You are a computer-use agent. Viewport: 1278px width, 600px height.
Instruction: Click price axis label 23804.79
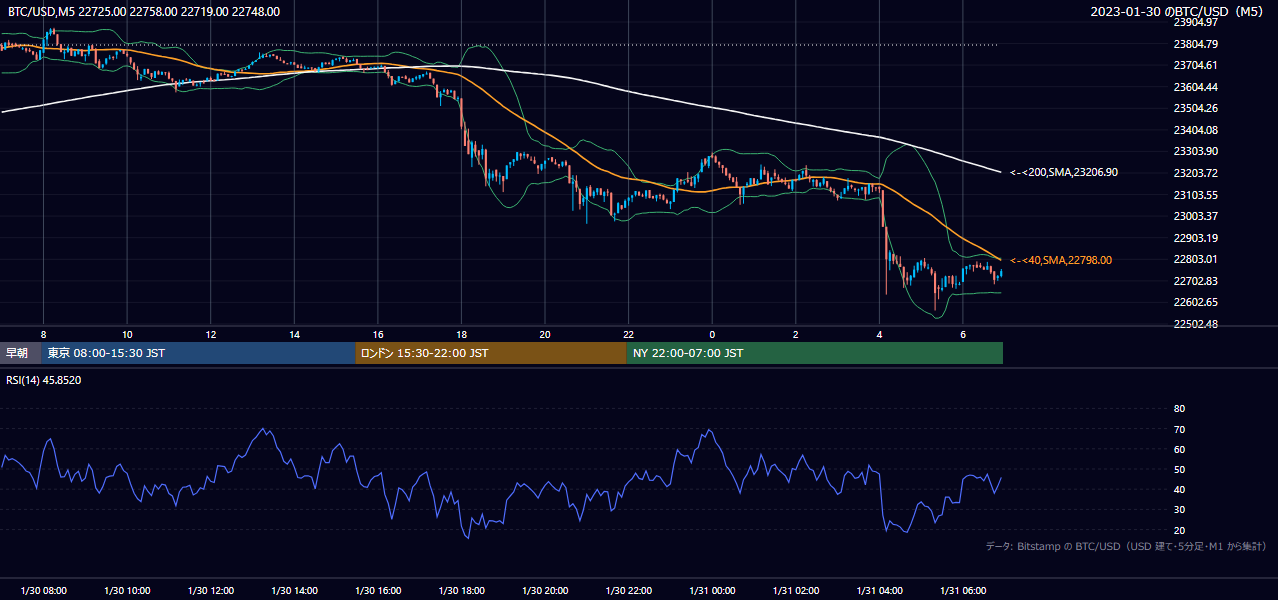coord(1195,44)
